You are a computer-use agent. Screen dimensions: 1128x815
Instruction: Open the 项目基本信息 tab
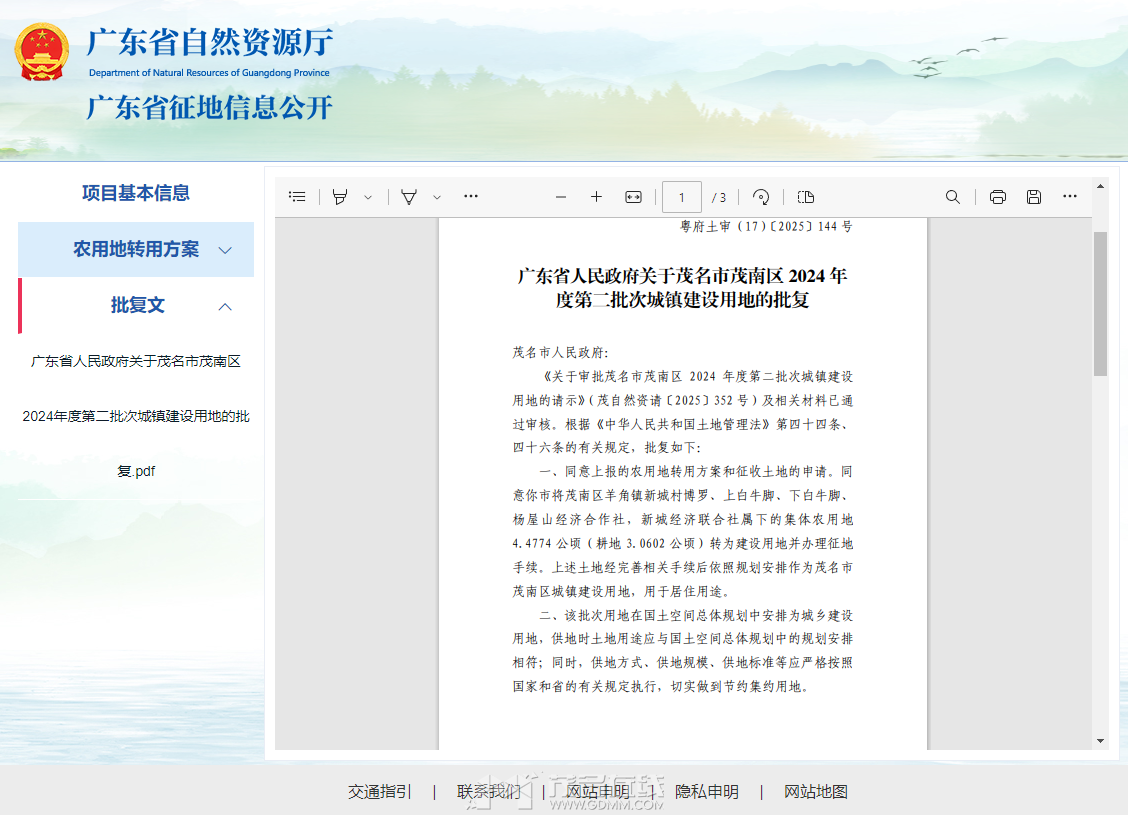point(136,193)
